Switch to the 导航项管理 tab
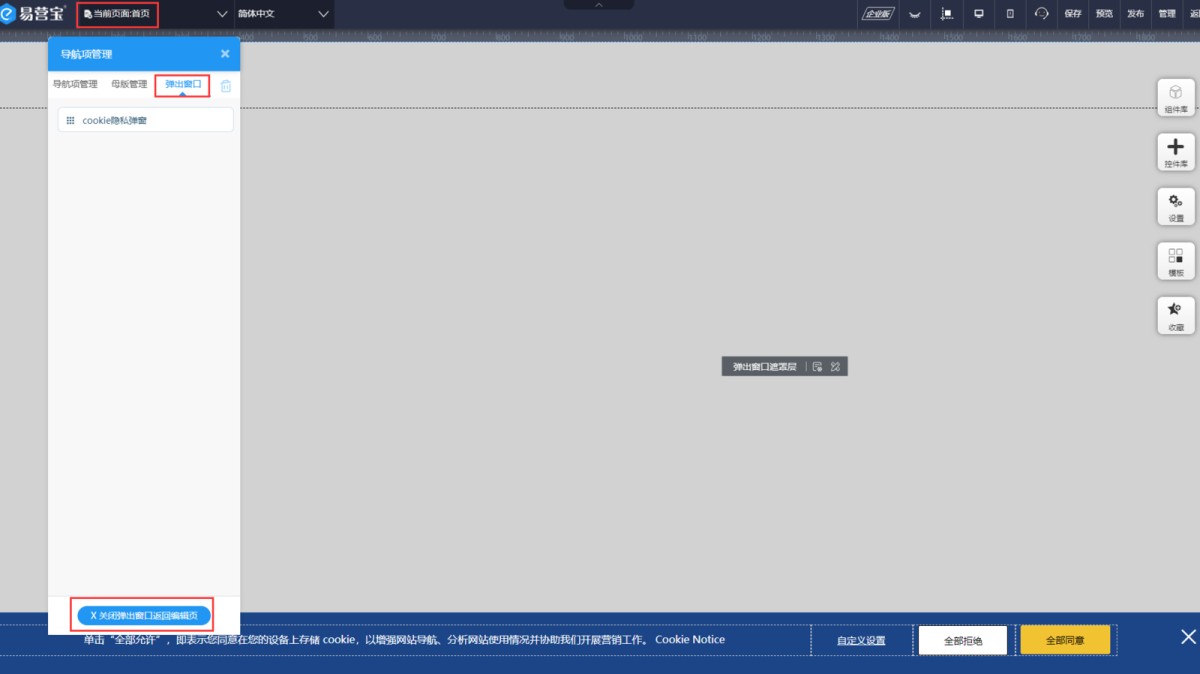This screenshot has height=674, width=1200. (75, 84)
